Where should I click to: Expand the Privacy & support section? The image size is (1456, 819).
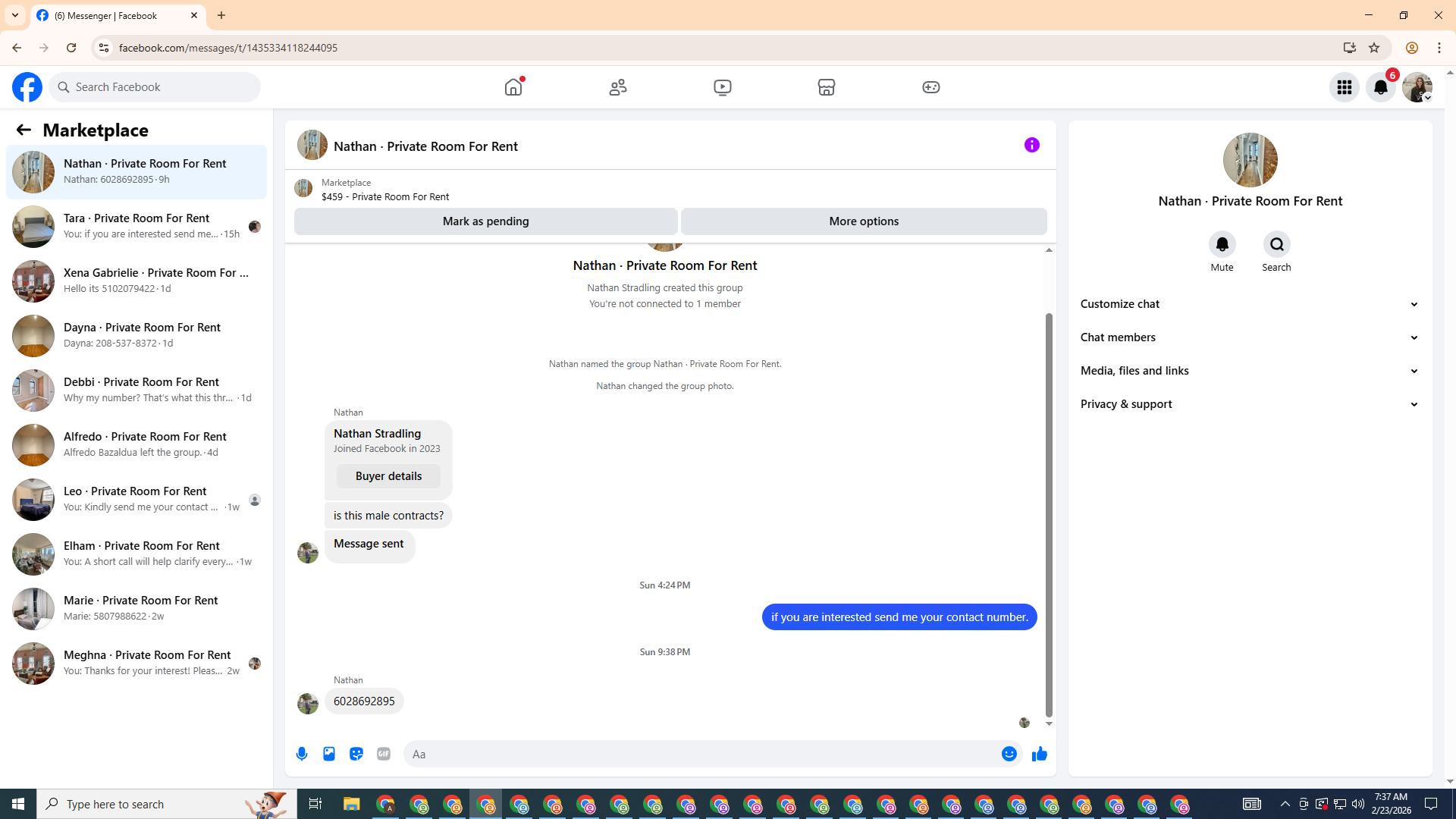tap(1250, 404)
